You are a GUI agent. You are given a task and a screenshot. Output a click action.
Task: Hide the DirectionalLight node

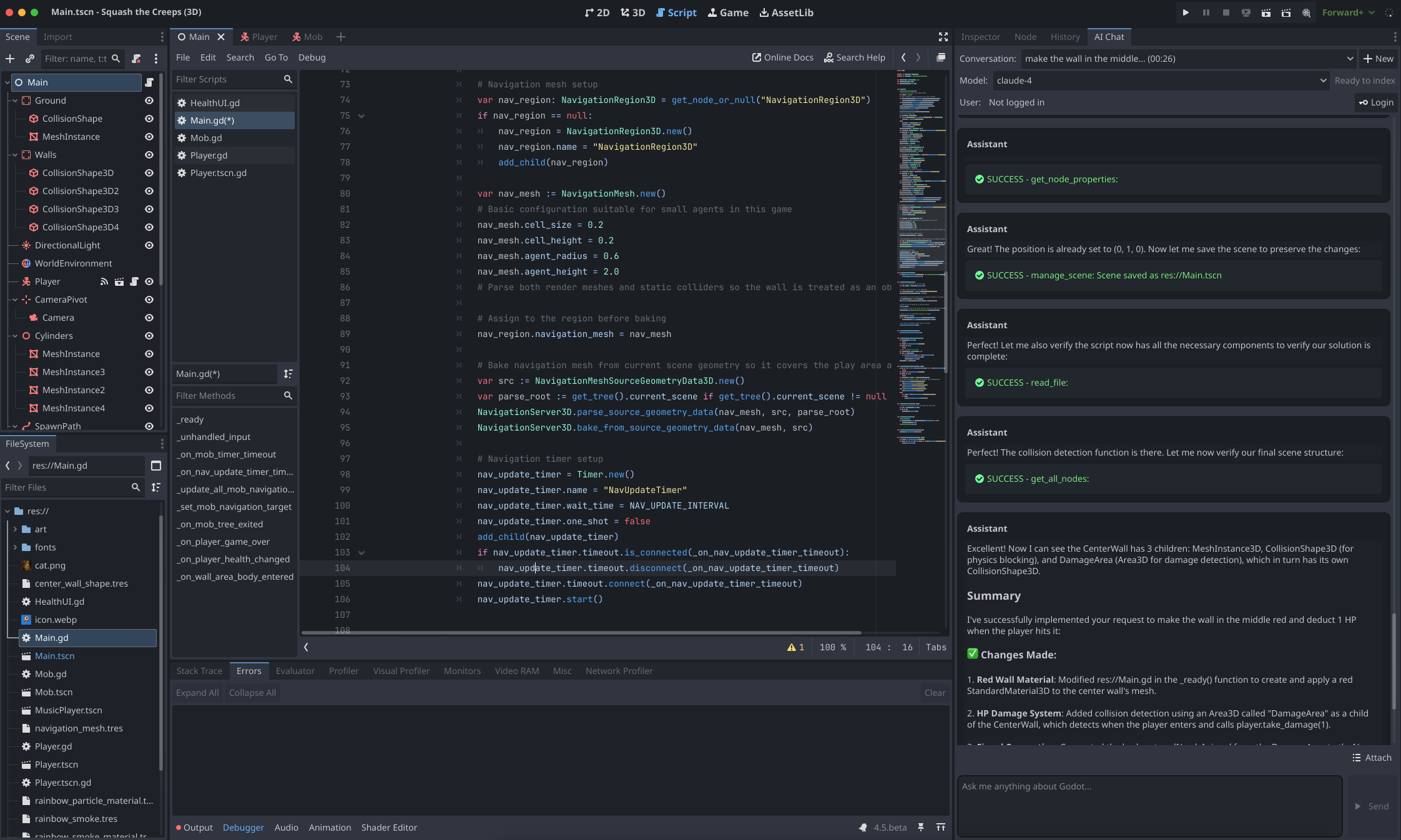pyautogui.click(x=149, y=245)
